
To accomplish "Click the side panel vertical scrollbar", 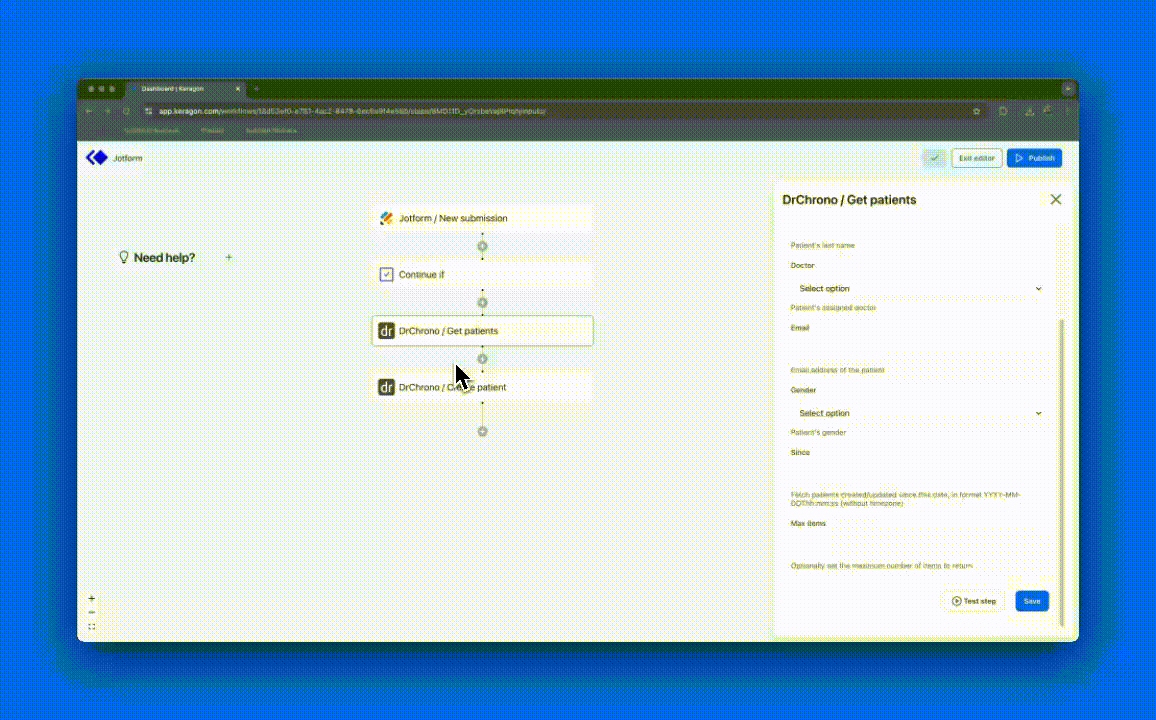I will (1062, 472).
